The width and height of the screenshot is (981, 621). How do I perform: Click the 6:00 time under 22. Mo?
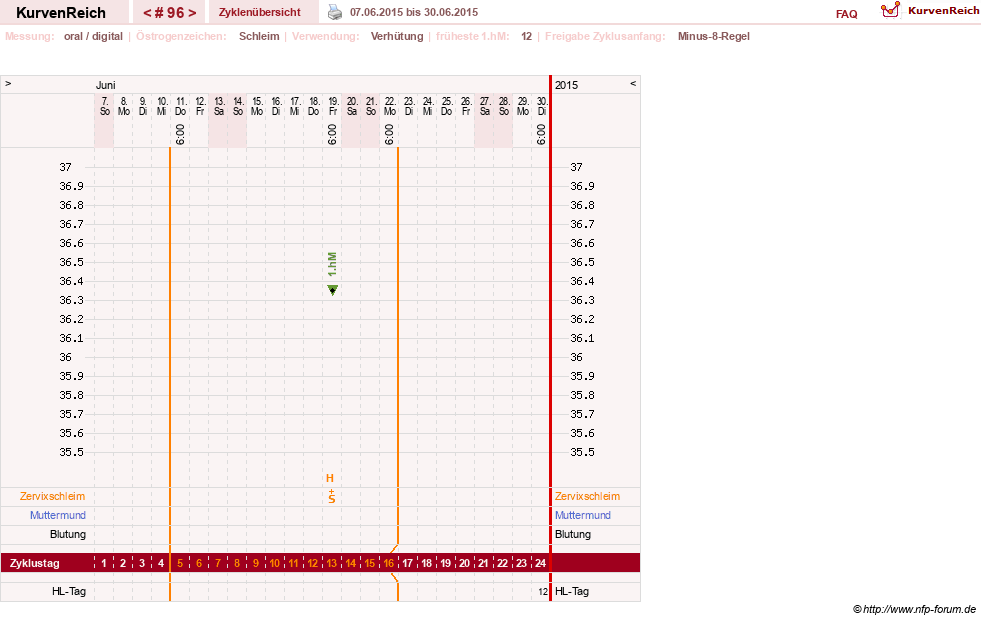pos(389,134)
